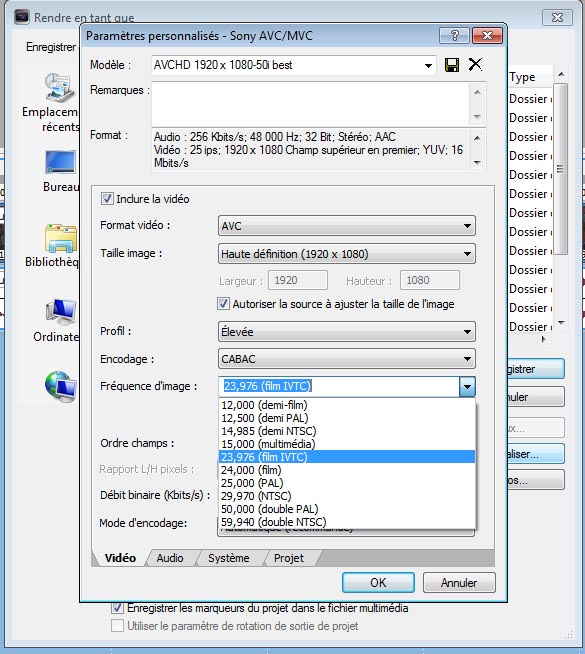Select the highlighted 23,976 (film IVTC) entry
Viewport: 585px width, 654px height.
click(346, 457)
